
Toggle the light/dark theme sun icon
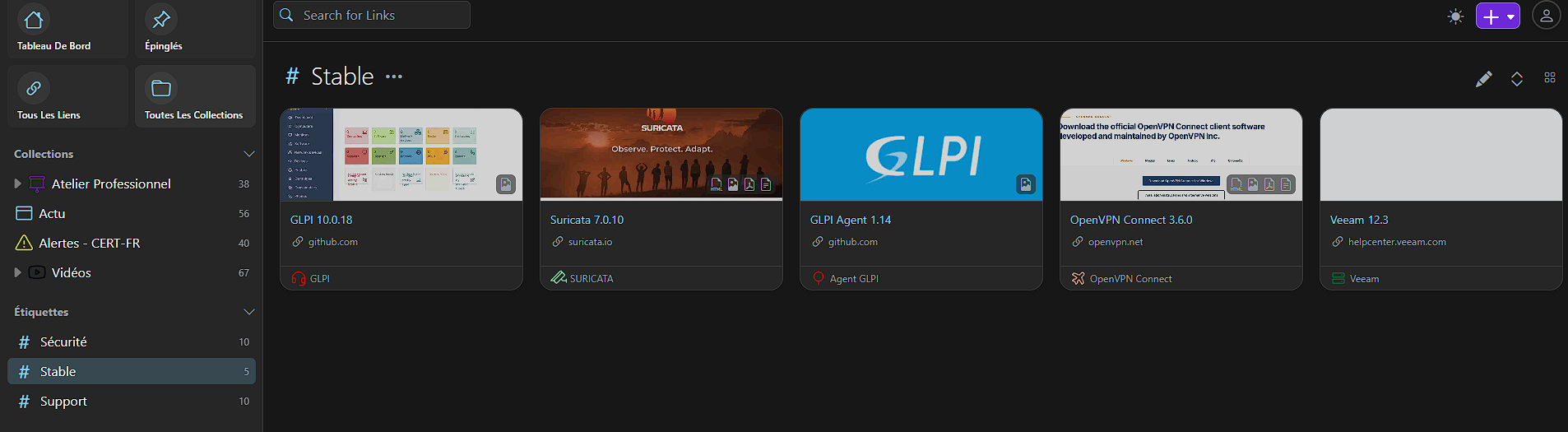[x=1455, y=16]
